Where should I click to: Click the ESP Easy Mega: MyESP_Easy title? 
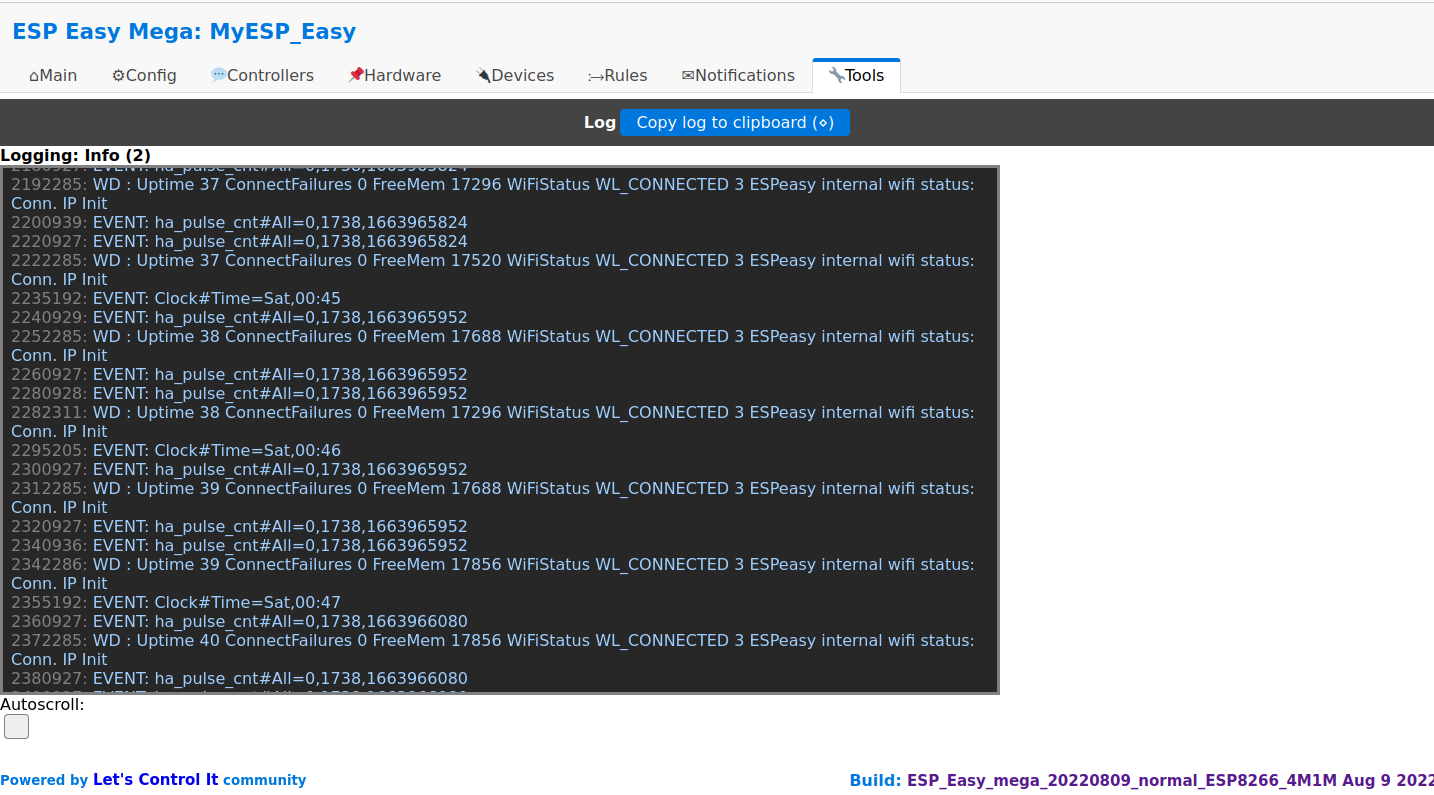tap(184, 31)
